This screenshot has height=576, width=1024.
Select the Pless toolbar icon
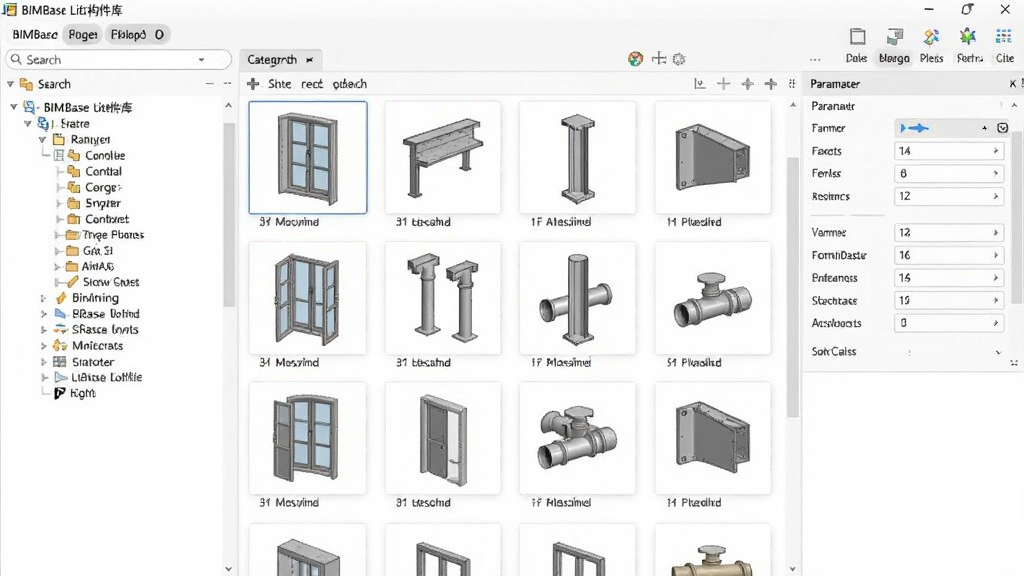coord(931,37)
